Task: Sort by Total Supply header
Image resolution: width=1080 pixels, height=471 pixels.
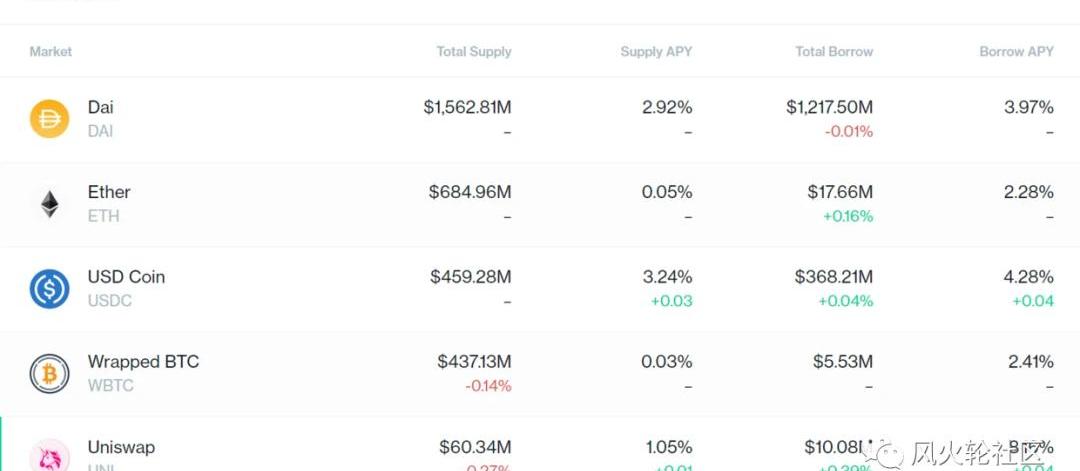Action: (x=474, y=51)
